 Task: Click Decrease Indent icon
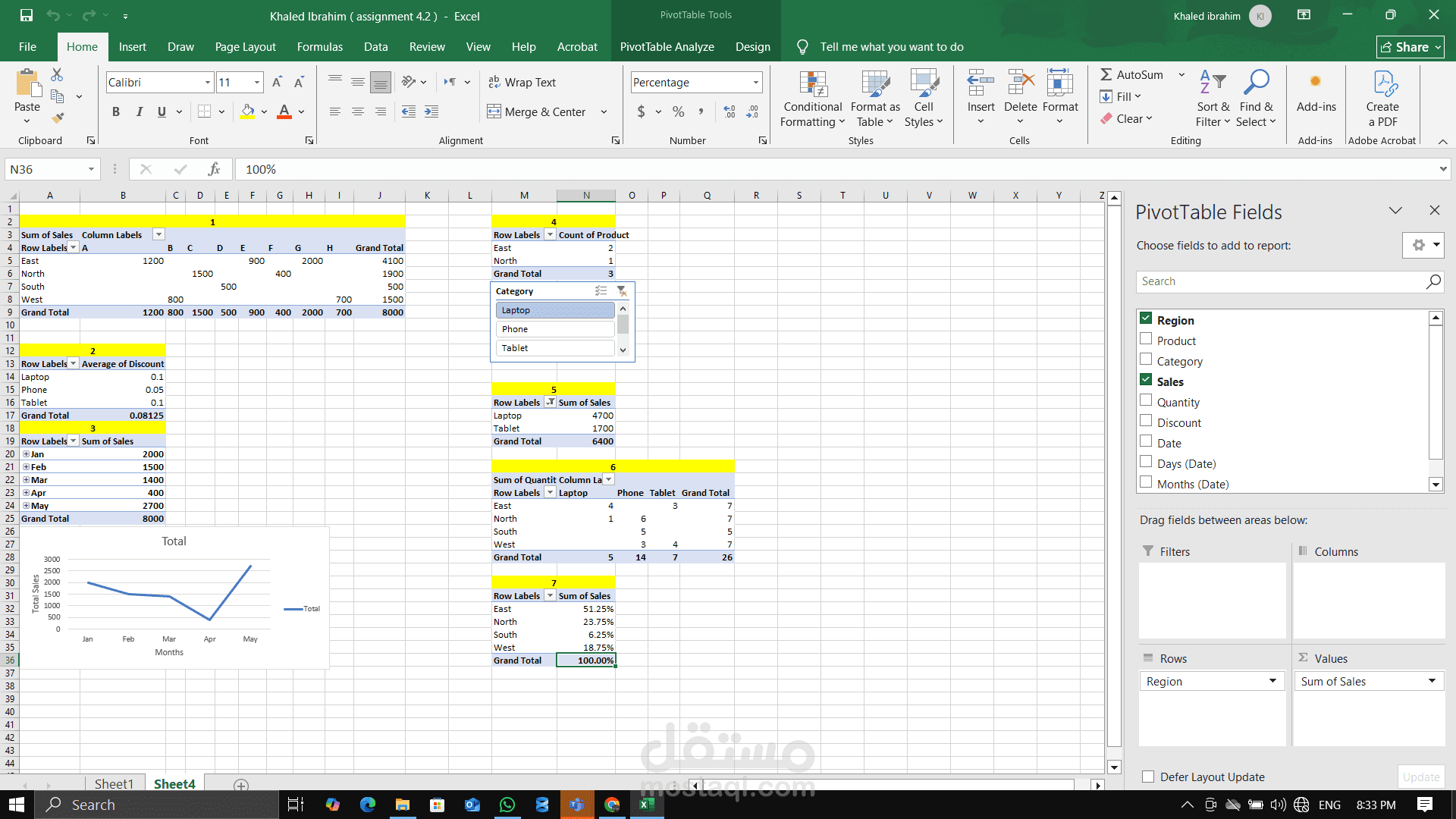coord(409,112)
